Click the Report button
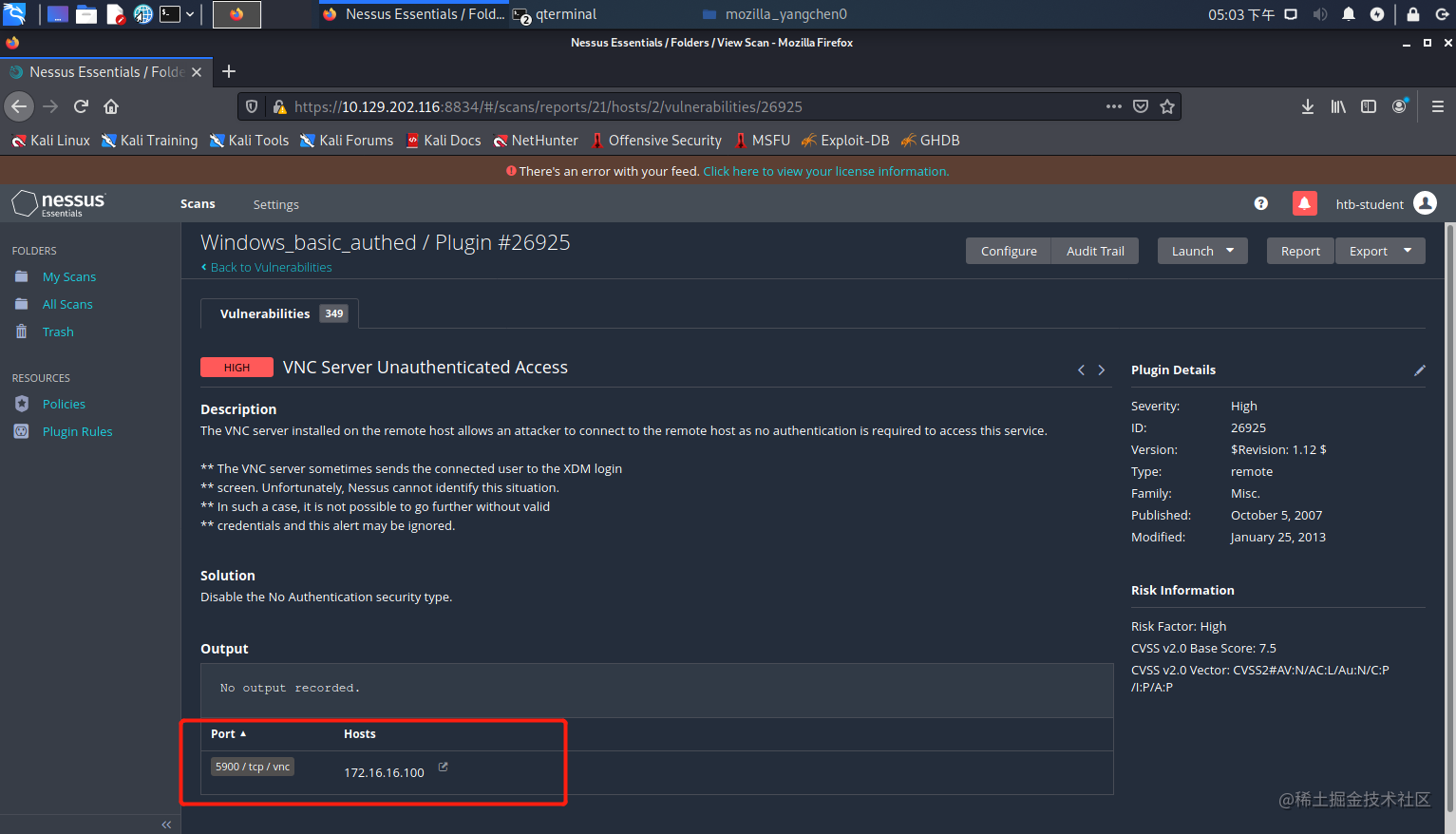1456x834 pixels. (1300, 251)
